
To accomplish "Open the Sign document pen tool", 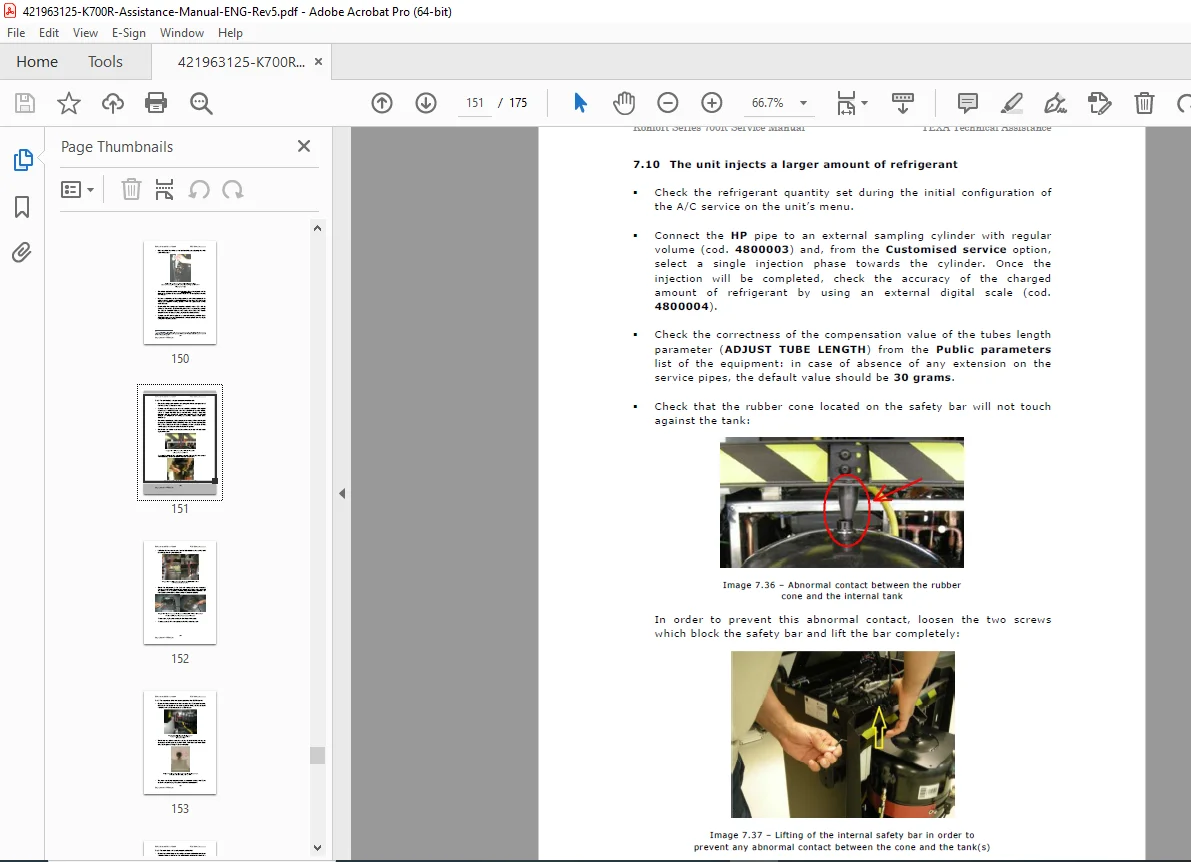I will pos(1056,103).
